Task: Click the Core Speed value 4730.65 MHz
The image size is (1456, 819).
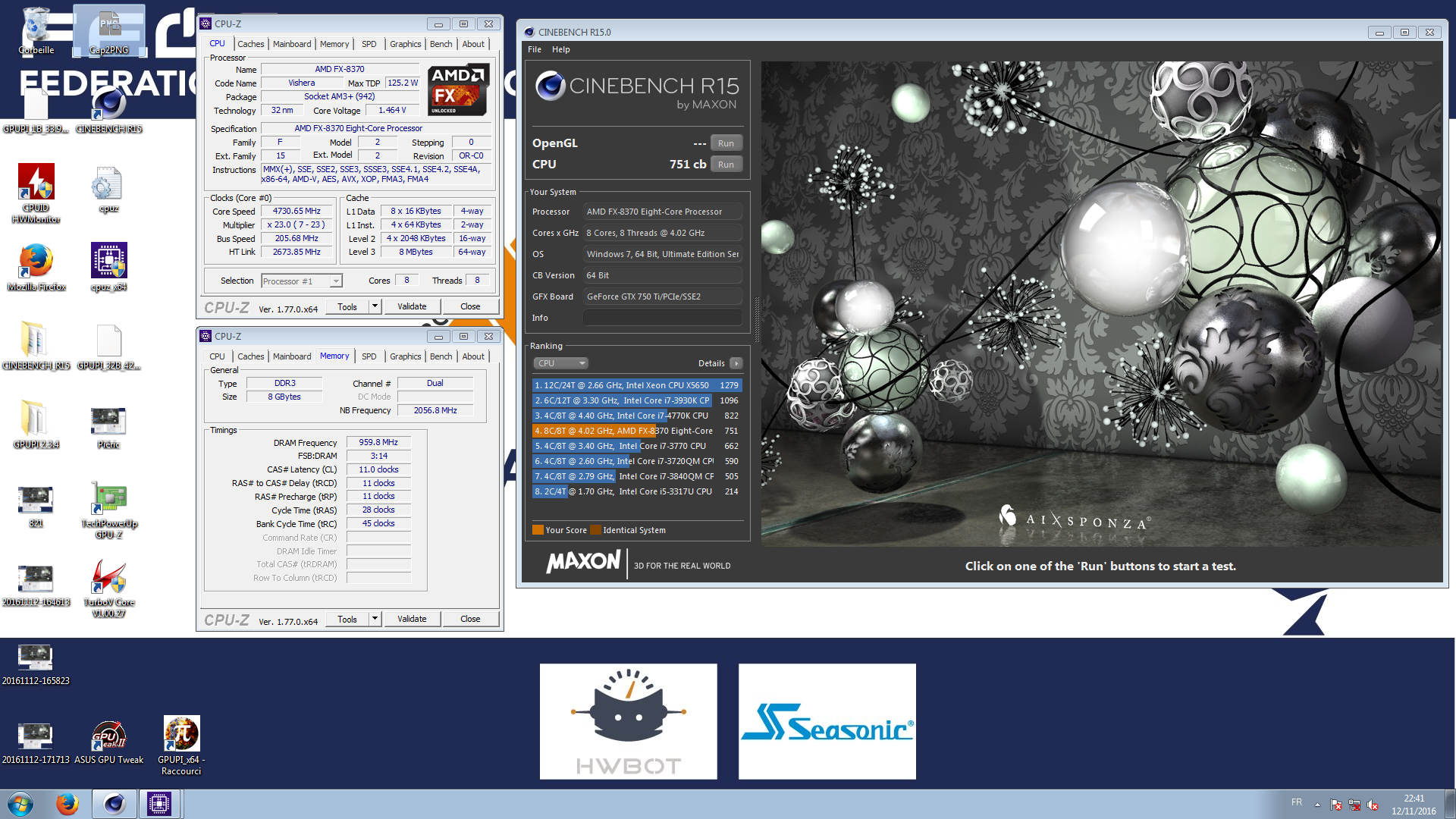Action: [x=297, y=212]
